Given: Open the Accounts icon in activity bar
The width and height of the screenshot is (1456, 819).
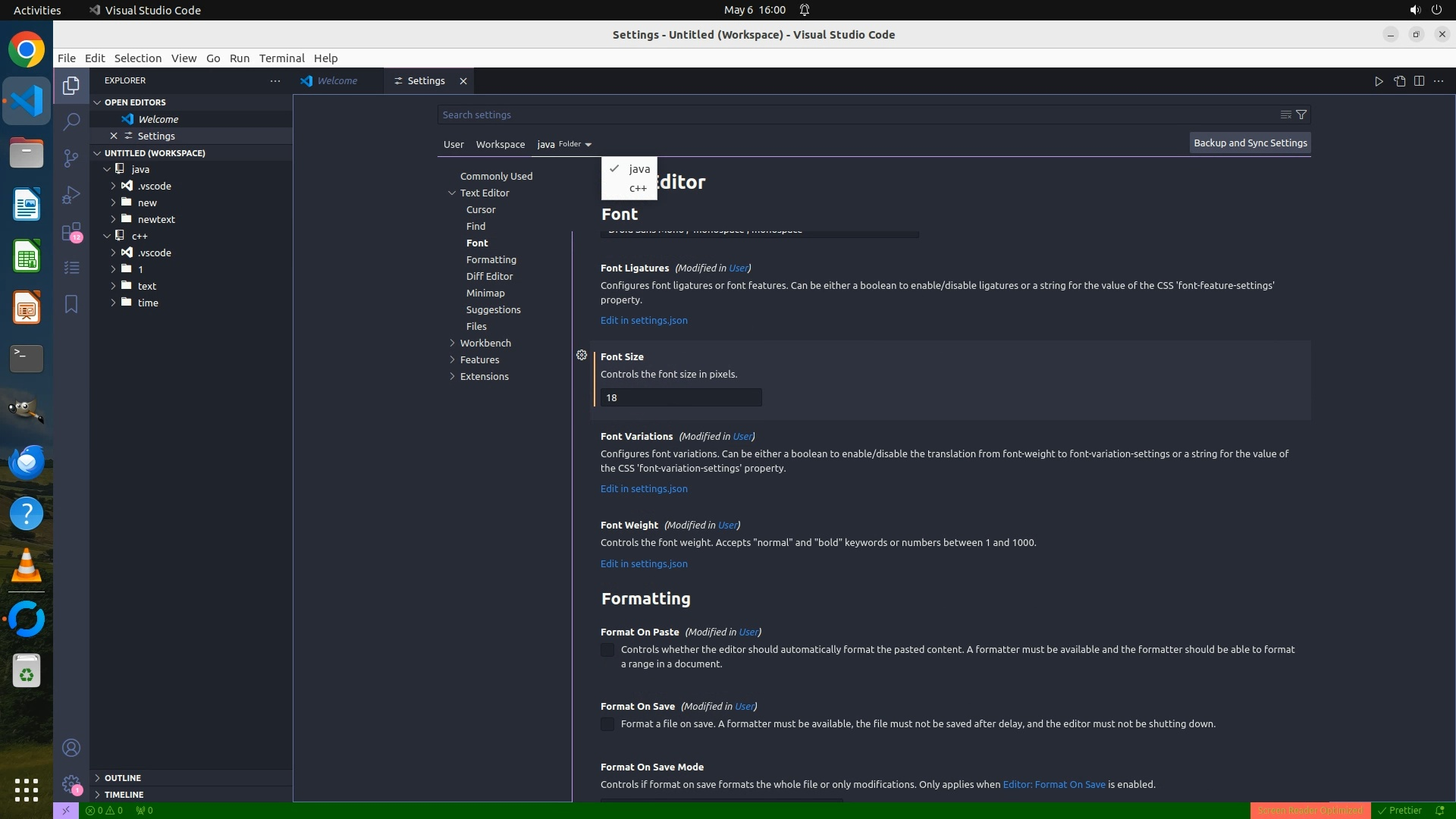Looking at the screenshot, I should tap(71, 748).
